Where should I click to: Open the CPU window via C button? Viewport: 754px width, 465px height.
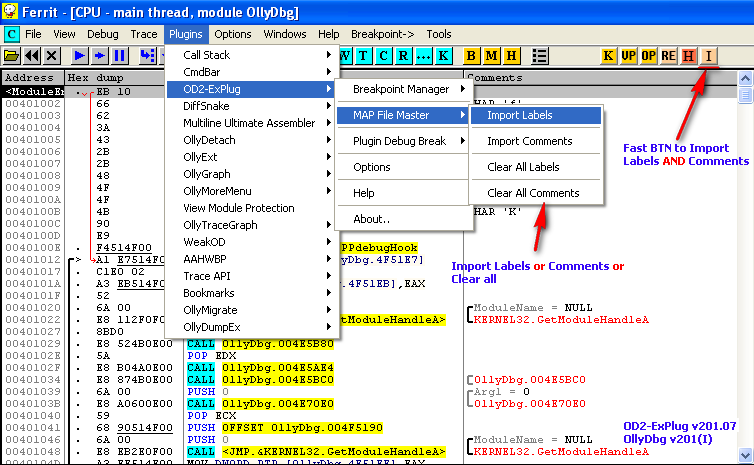tap(383, 56)
